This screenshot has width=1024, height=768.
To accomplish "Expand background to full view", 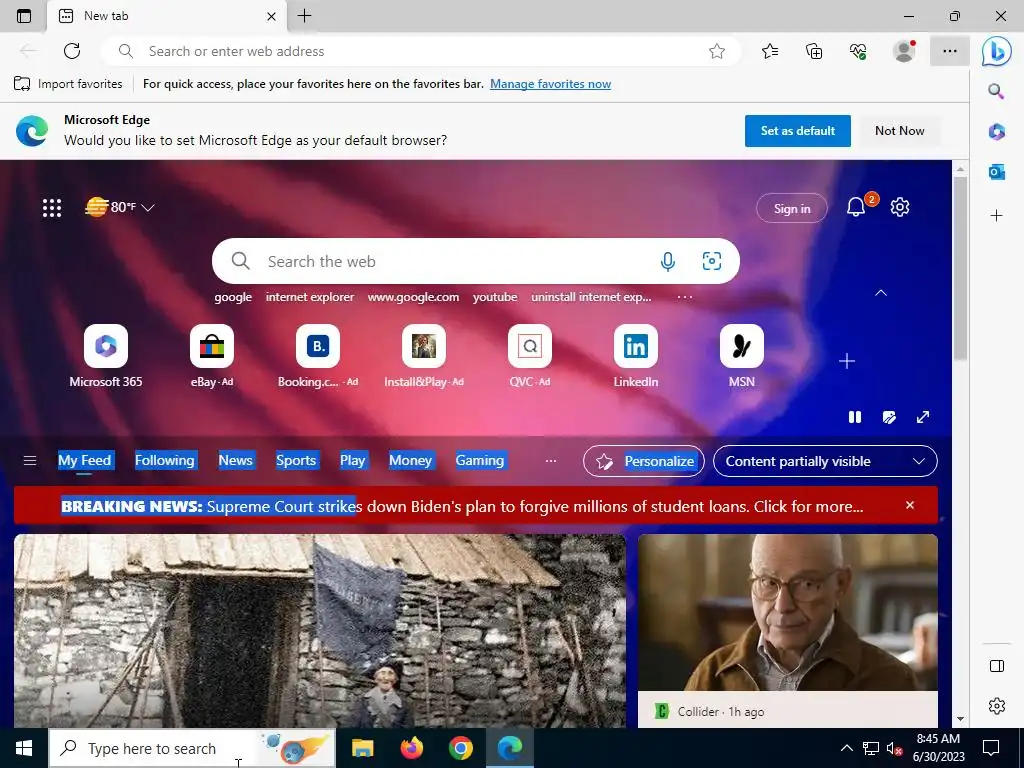I will click(923, 417).
